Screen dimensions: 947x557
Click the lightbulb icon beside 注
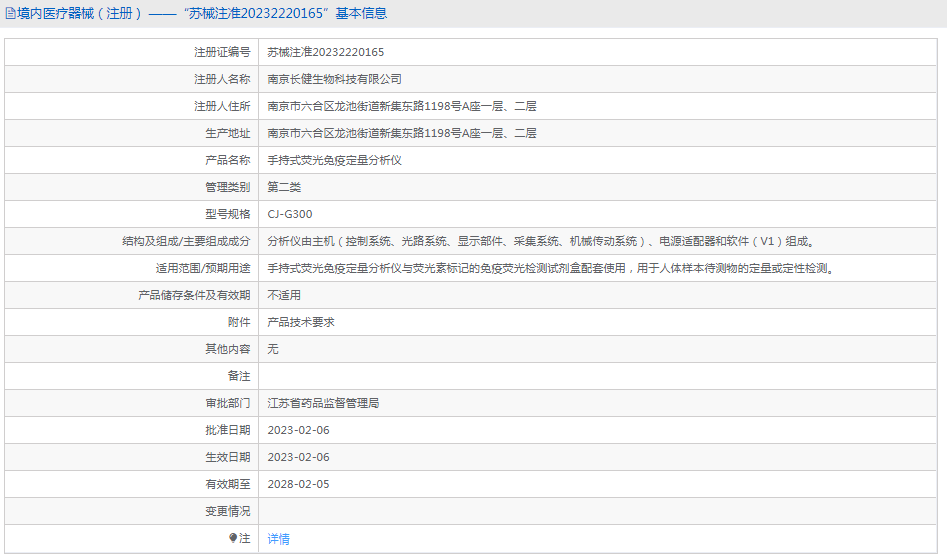click(x=233, y=538)
